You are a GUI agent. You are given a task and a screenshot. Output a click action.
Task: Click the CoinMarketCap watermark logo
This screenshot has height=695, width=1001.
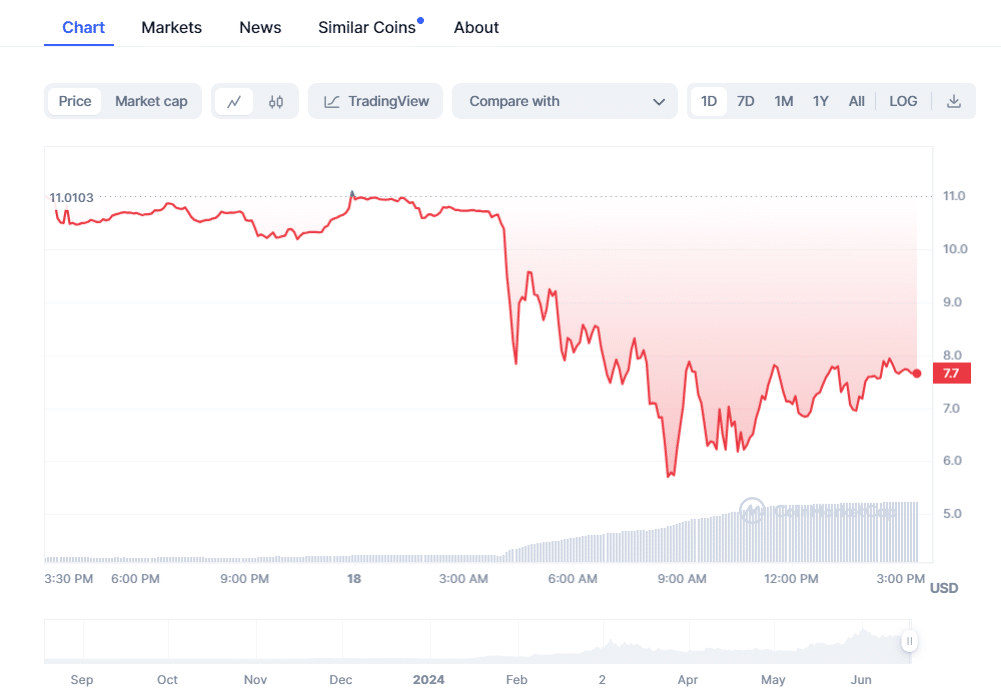click(x=752, y=511)
